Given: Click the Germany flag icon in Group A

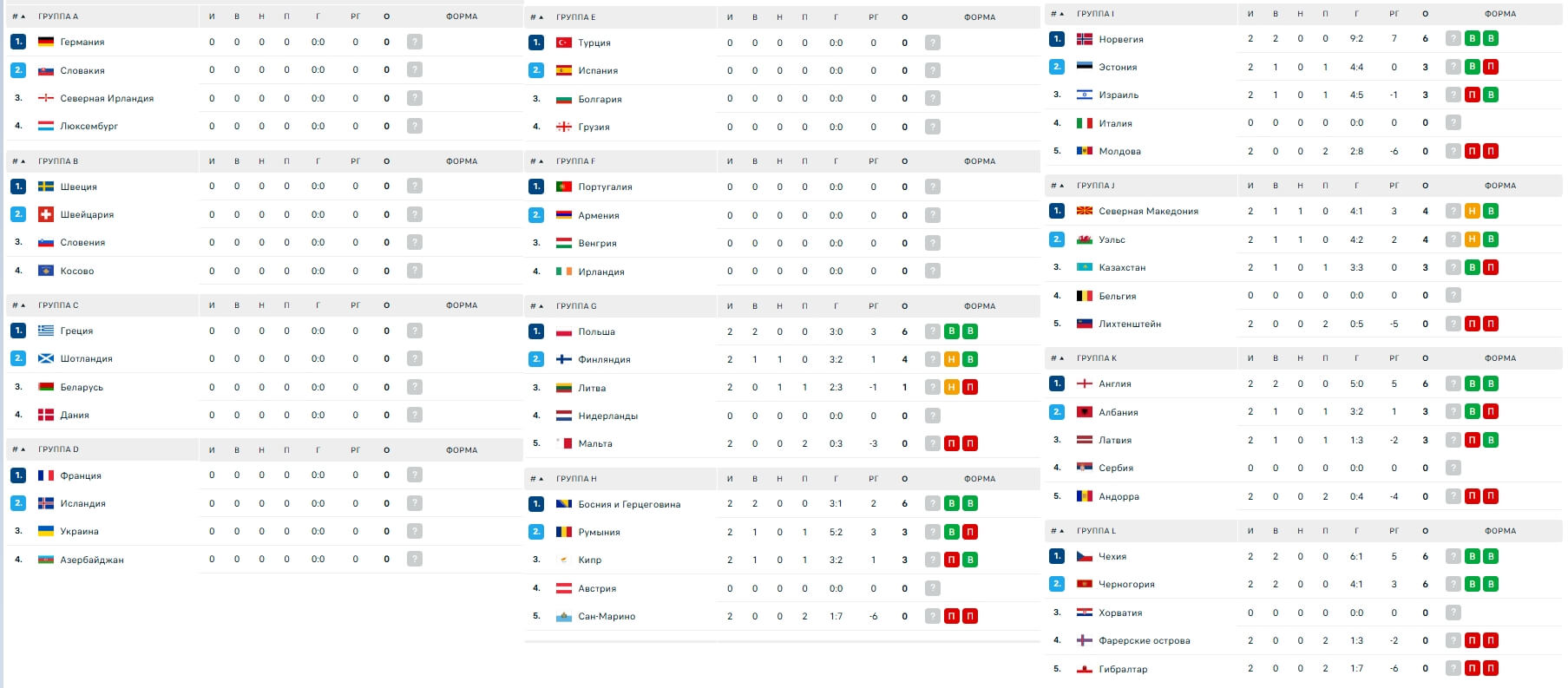Looking at the screenshot, I should point(46,42).
